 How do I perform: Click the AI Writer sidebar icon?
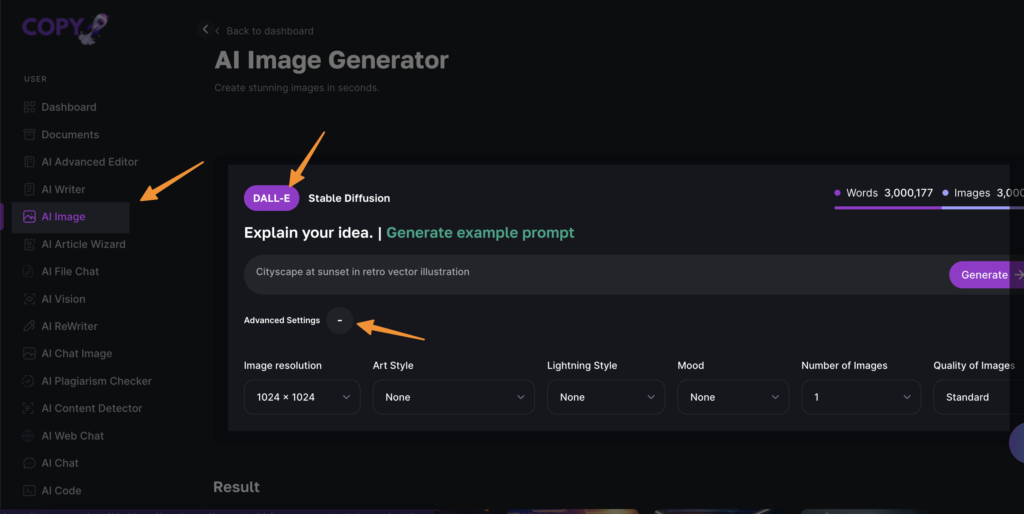30,189
